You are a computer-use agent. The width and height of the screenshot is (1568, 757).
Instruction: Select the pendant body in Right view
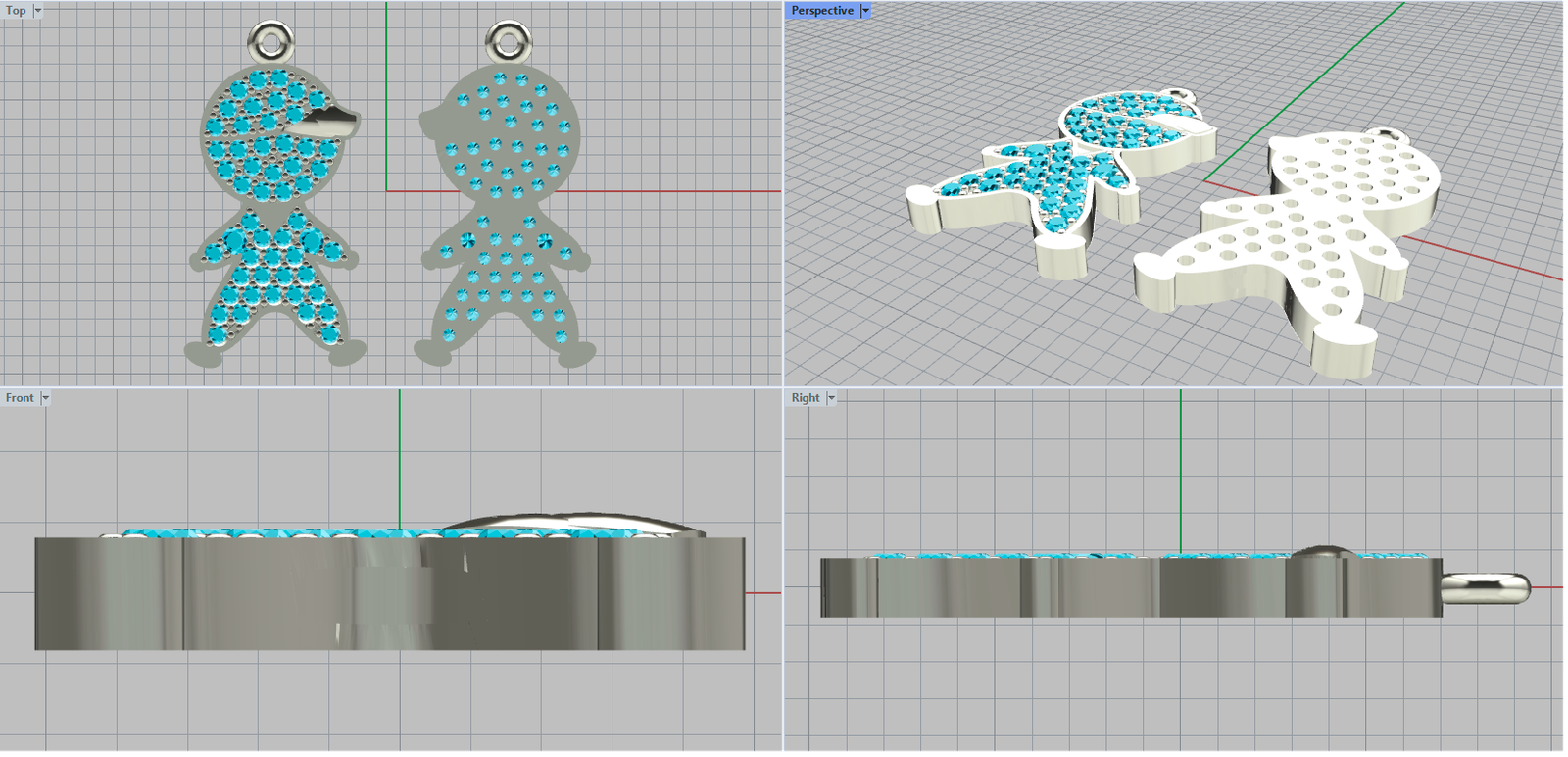tap(1127, 587)
